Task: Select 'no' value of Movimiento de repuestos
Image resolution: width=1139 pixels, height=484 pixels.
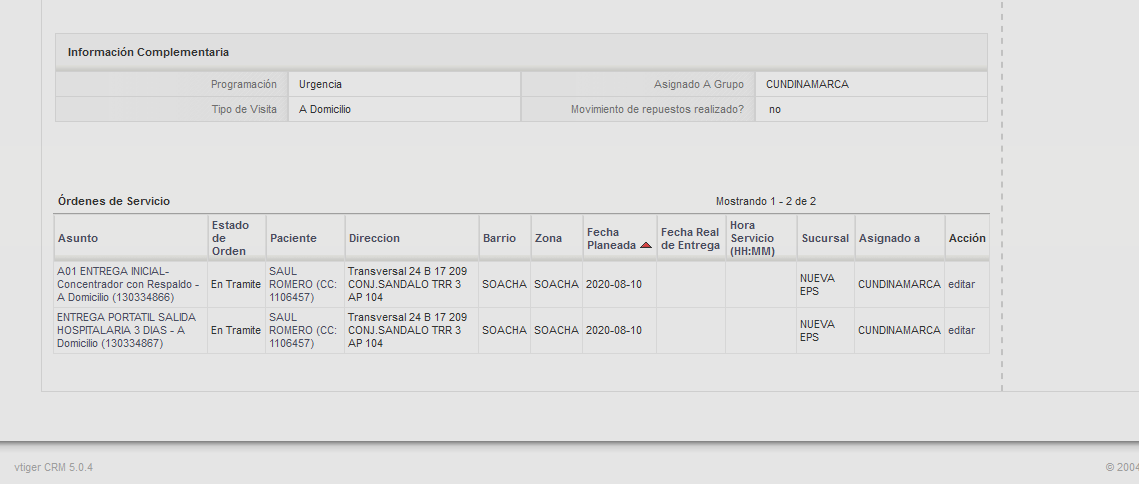Action: pos(775,109)
